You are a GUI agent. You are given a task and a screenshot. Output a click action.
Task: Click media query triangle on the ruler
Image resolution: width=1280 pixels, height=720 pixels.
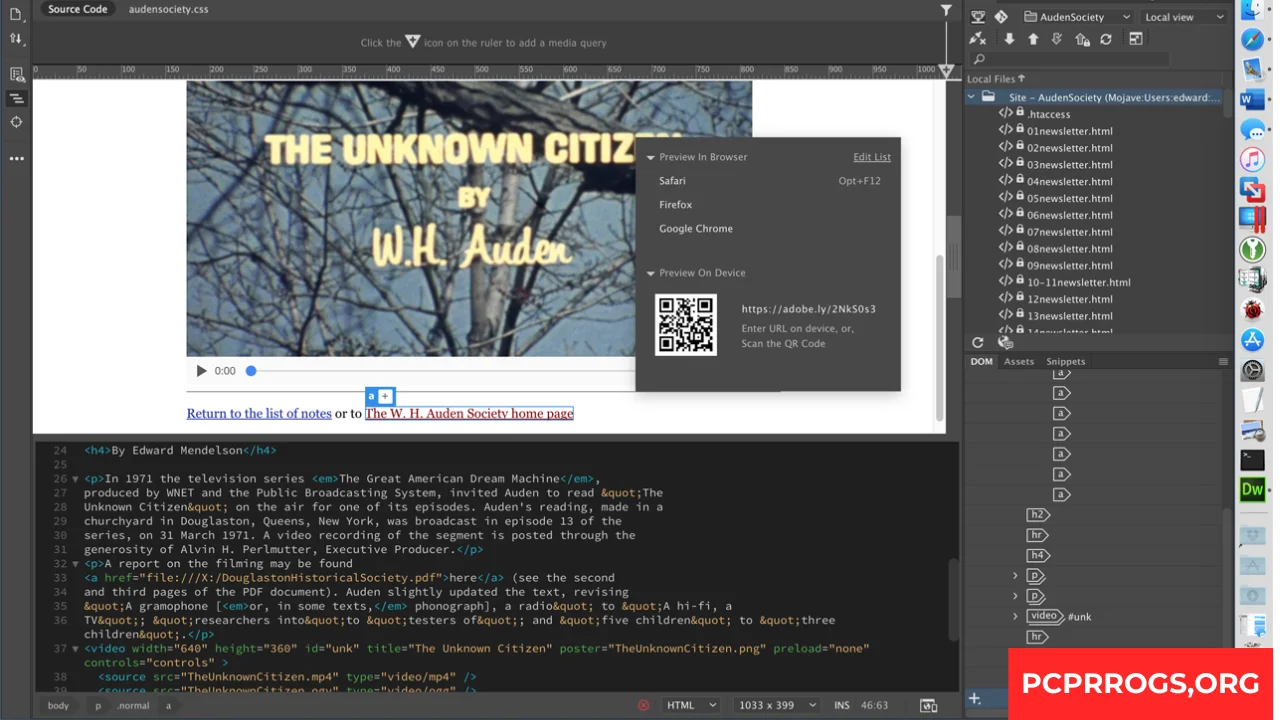[946, 70]
